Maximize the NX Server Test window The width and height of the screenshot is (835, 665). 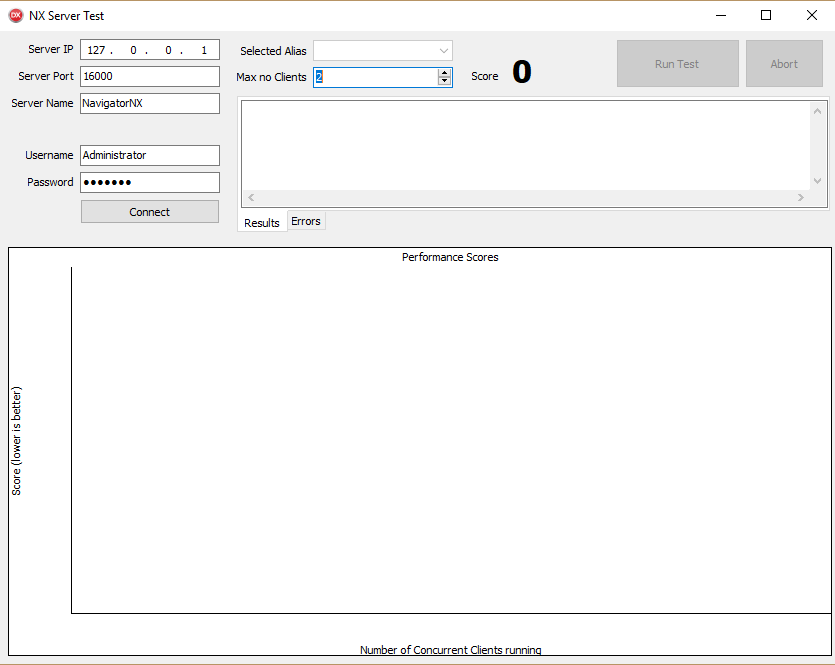(766, 15)
